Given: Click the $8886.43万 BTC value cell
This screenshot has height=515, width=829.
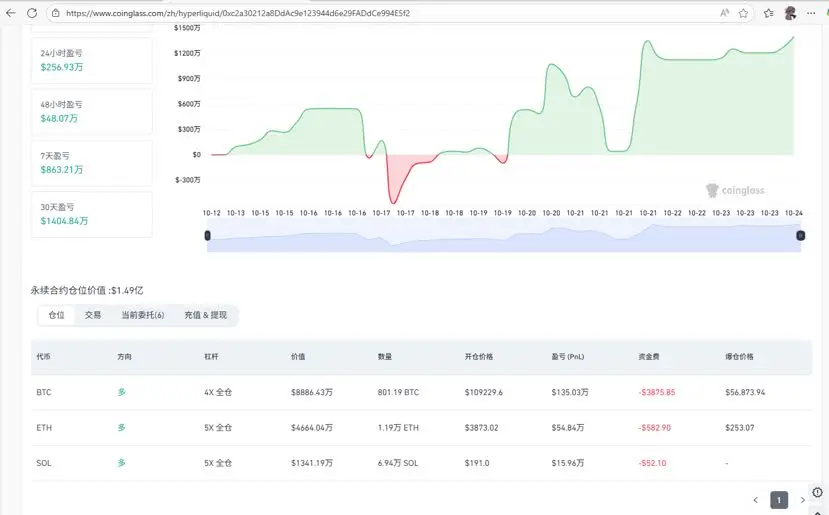Looking at the screenshot, I should pos(312,392).
